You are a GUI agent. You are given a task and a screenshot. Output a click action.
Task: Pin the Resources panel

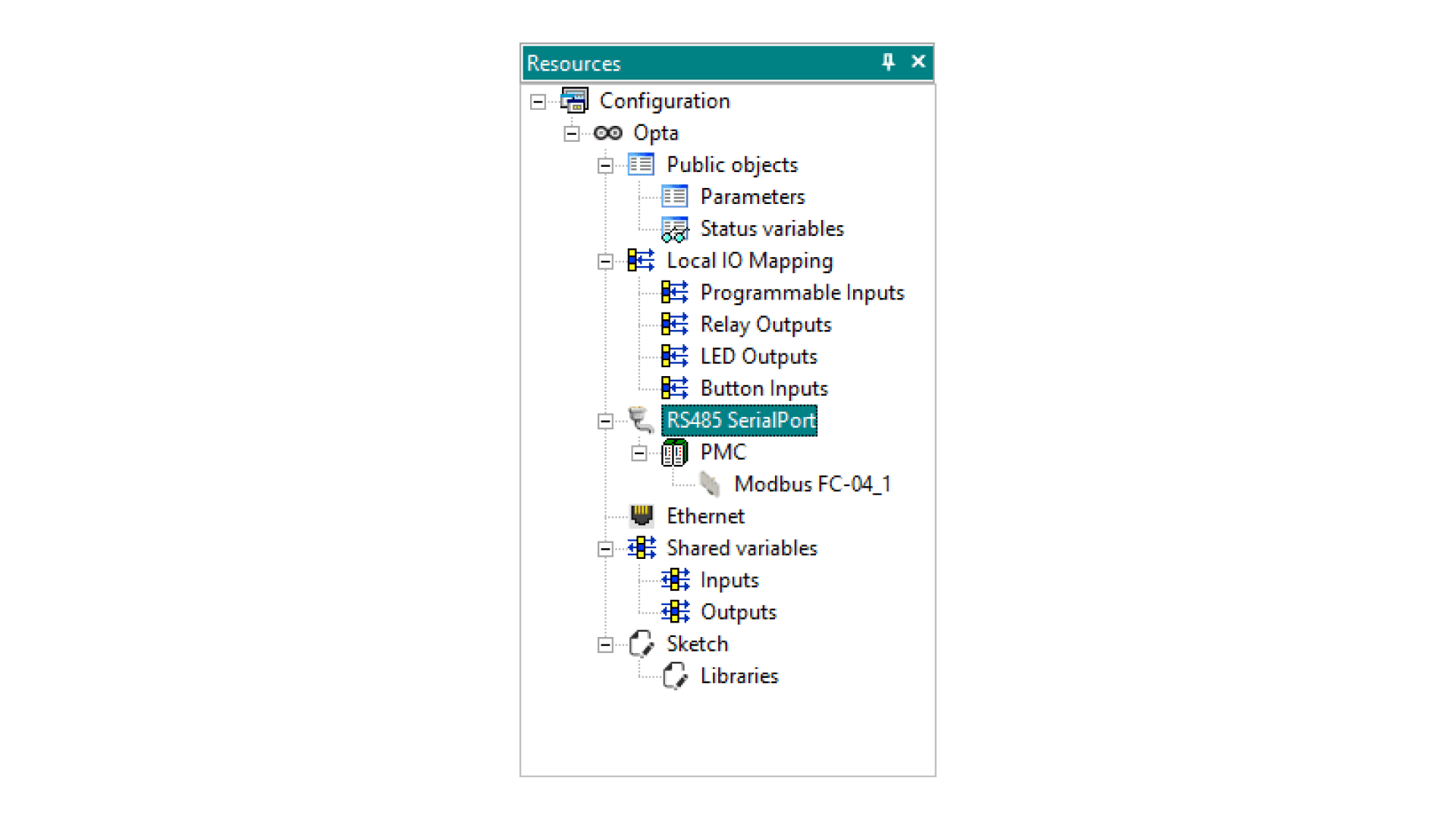point(888,62)
